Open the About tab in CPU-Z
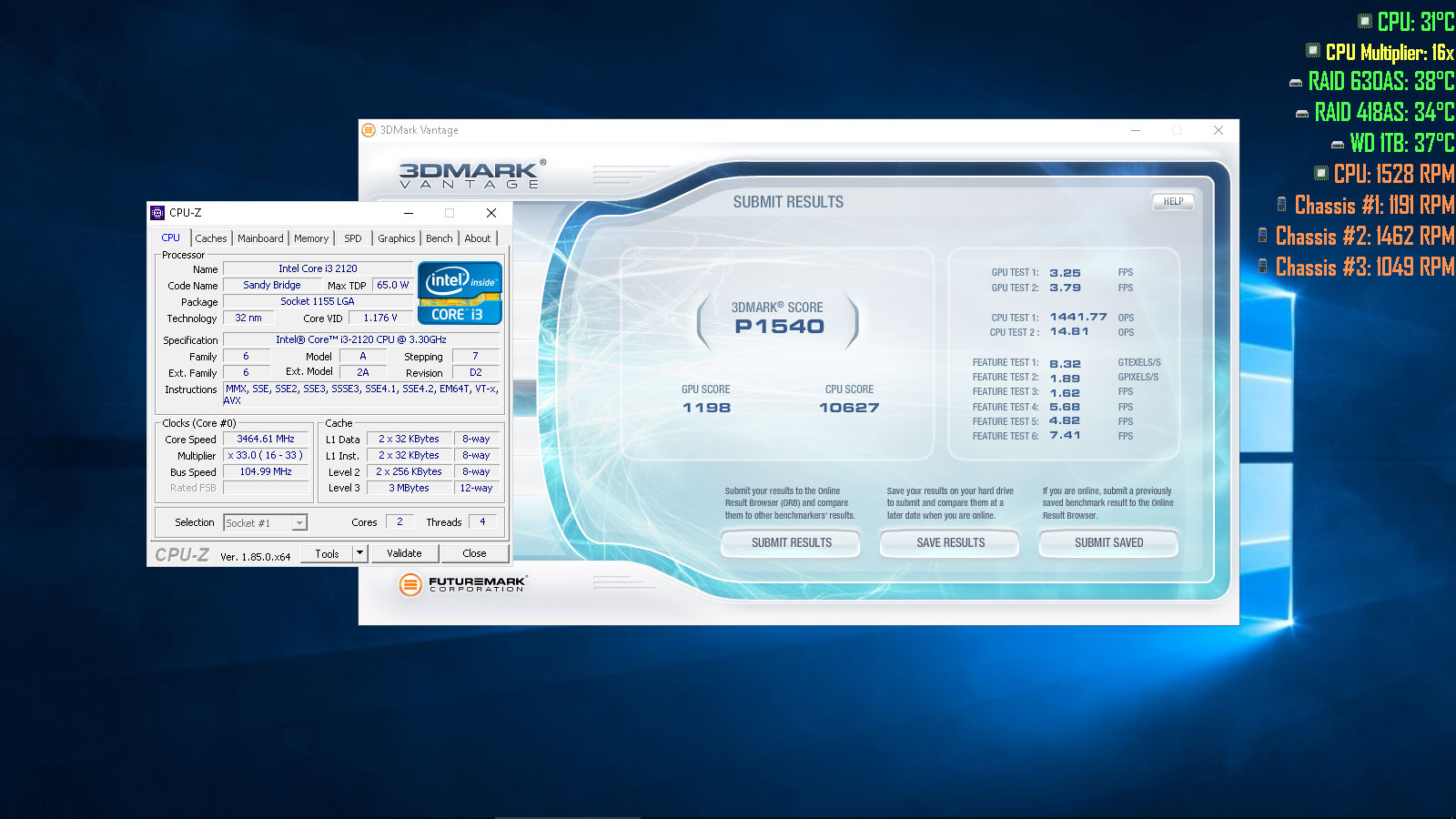The height and width of the screenshot is (819, 1456). click(478, 238)
